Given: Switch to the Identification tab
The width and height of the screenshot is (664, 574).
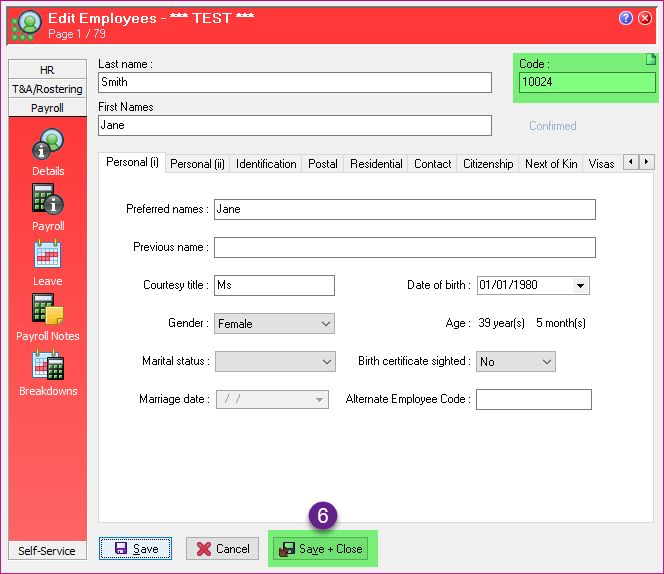Looking at the screenshot, I should [266, 164].
